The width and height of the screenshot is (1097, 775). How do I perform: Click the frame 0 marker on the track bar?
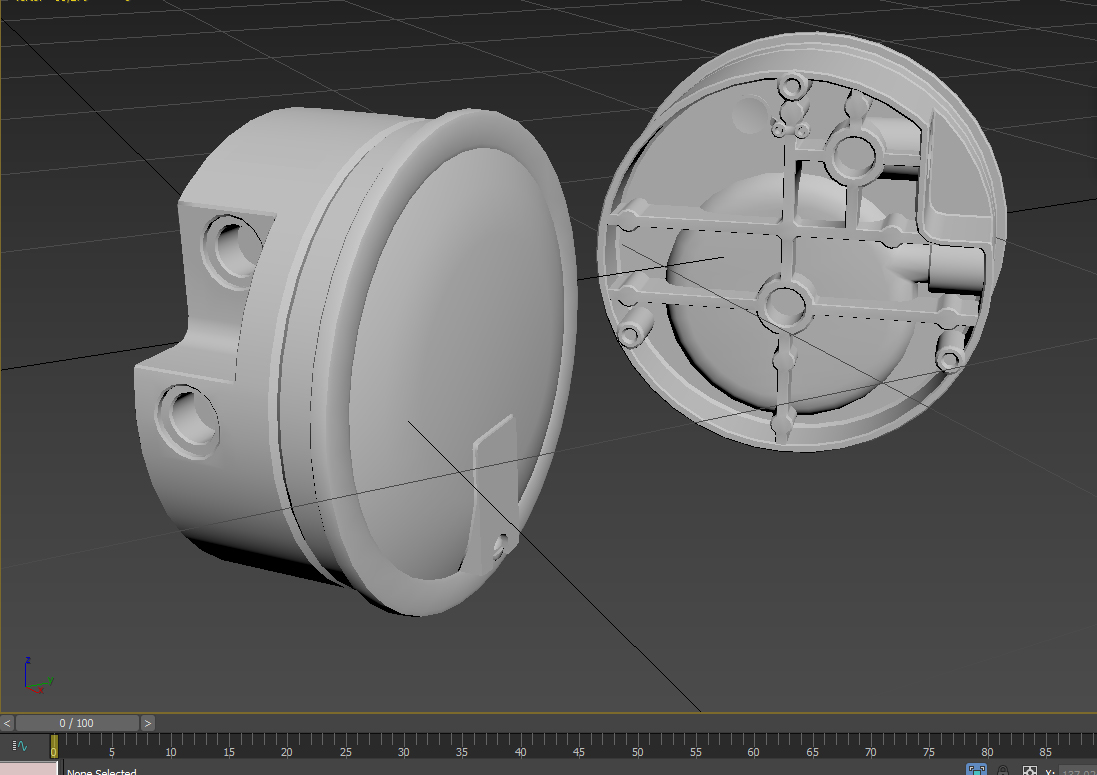point(54,746)
